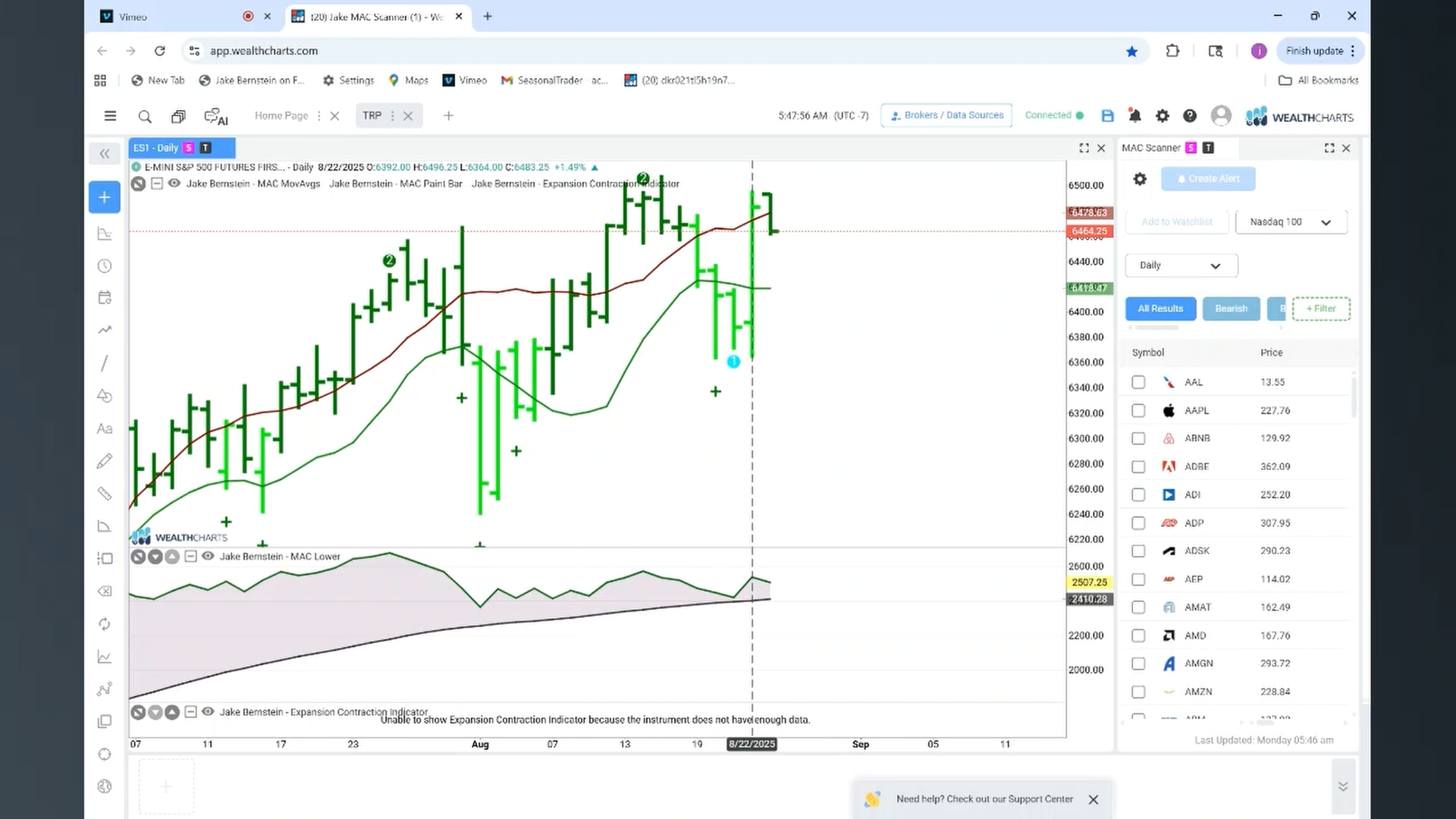1456x819 pixels.
Task: Bookmark this page with the star
Action: (1131, 52)
